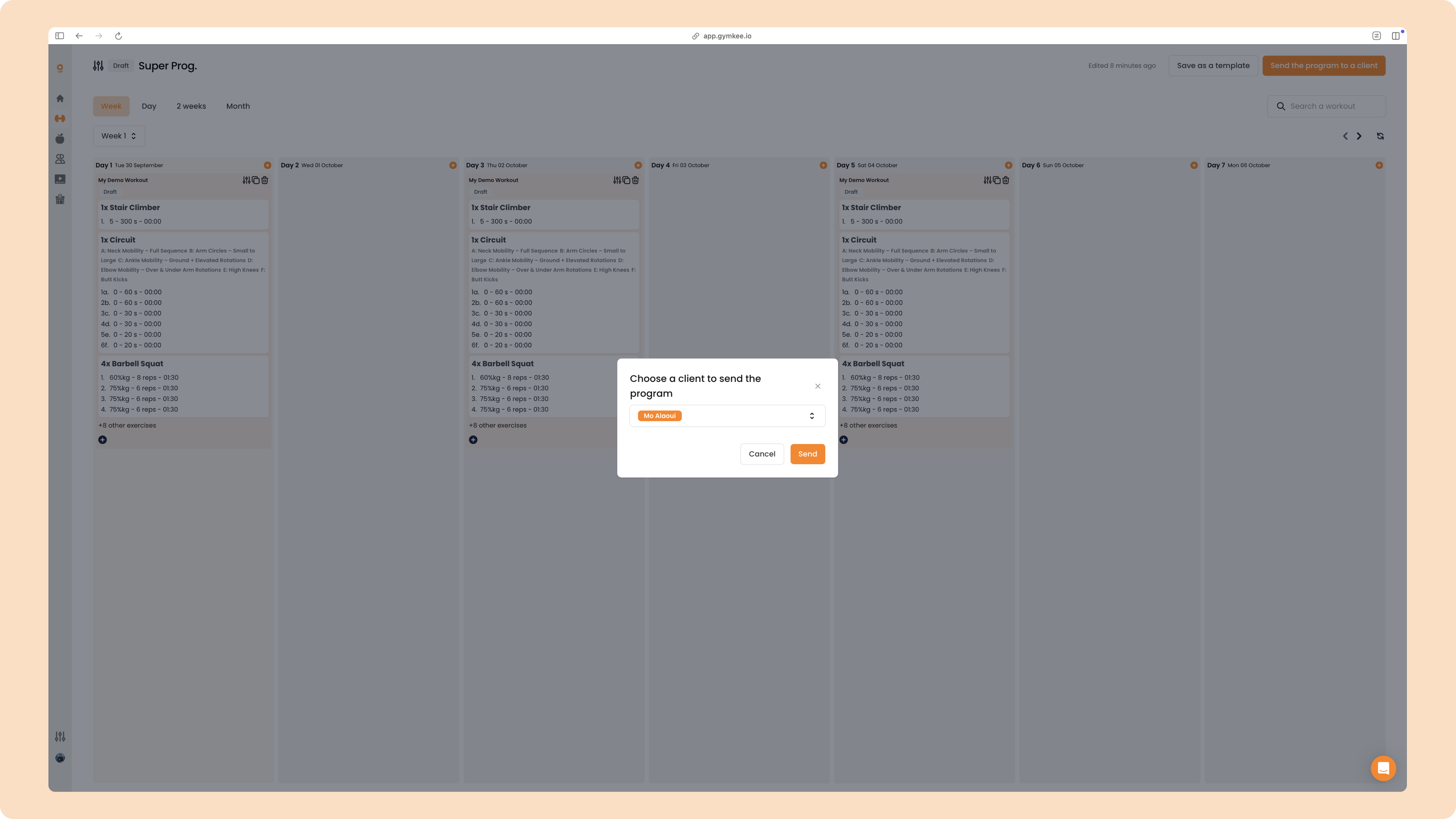1456x819 pixels.
Task: Open 1x Stair Climber on Day 3
Action: 554,214
